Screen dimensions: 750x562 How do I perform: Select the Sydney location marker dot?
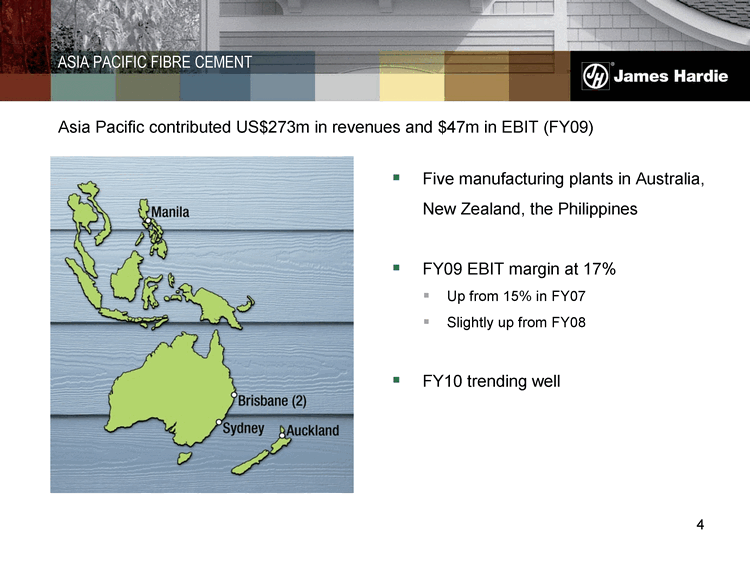coord(219,422)
